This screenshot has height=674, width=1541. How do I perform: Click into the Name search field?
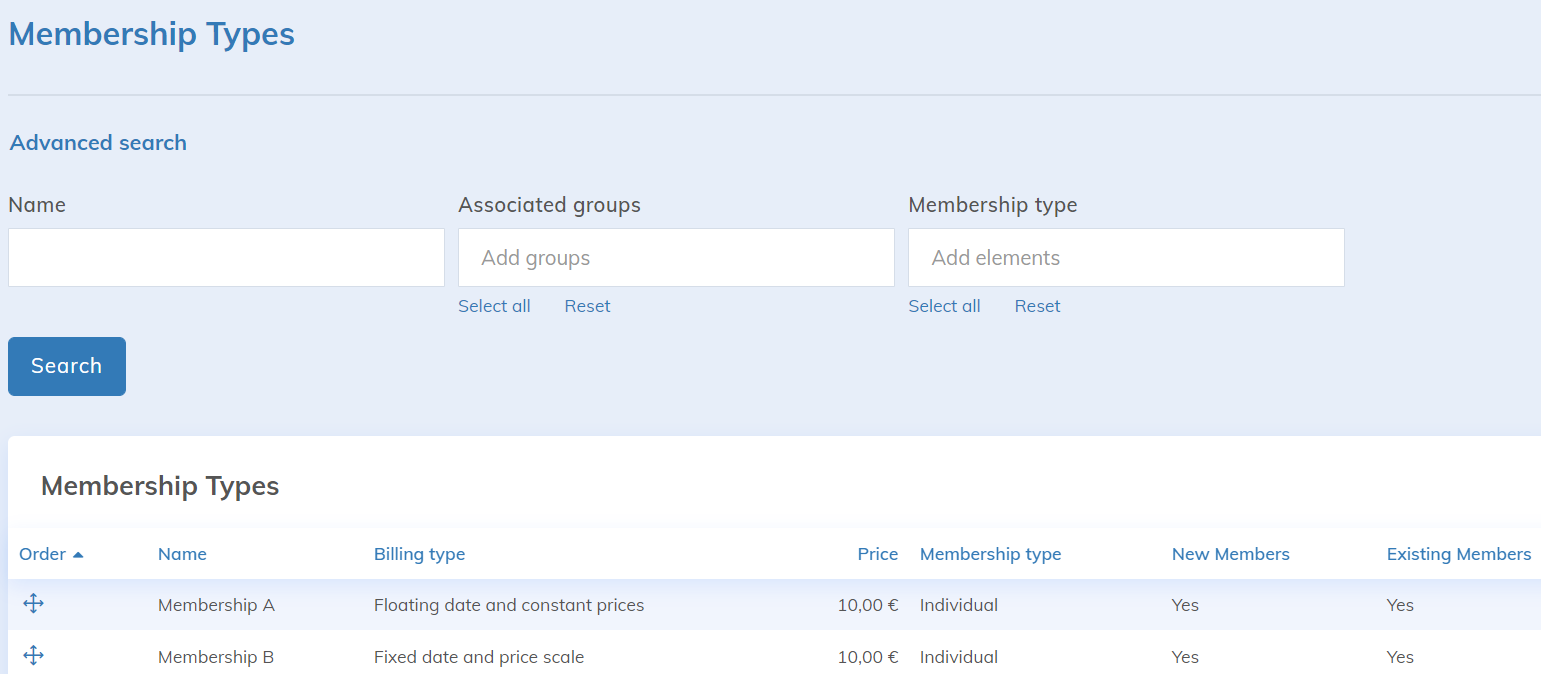pyautogui.click(x=226, y=258)
